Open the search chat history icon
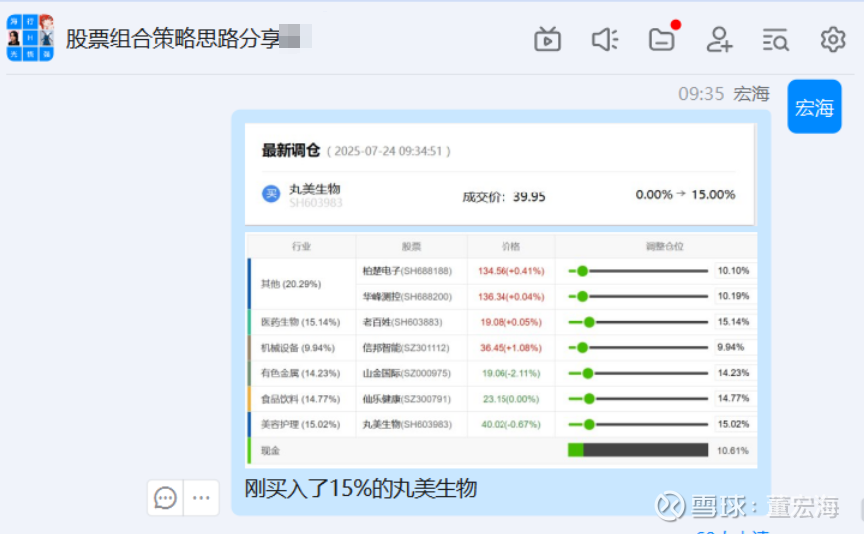Image resolution: width=864 pixels, height=534 pixels. [776, 40]
